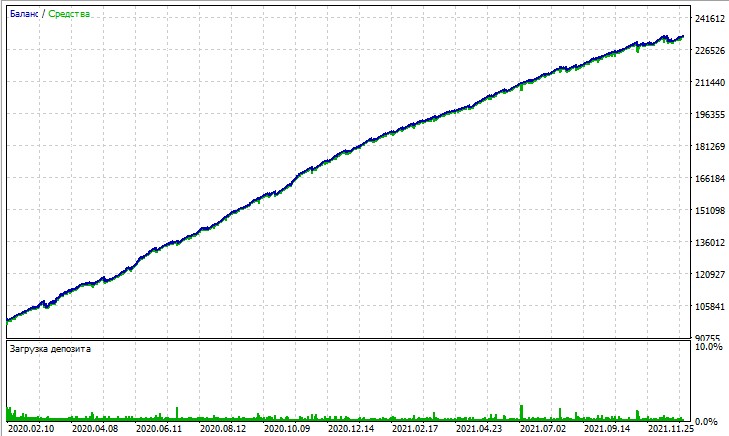Click the 2020.02.10 date label
This screenshot has height=436, width=729.
tap(31, 429)
